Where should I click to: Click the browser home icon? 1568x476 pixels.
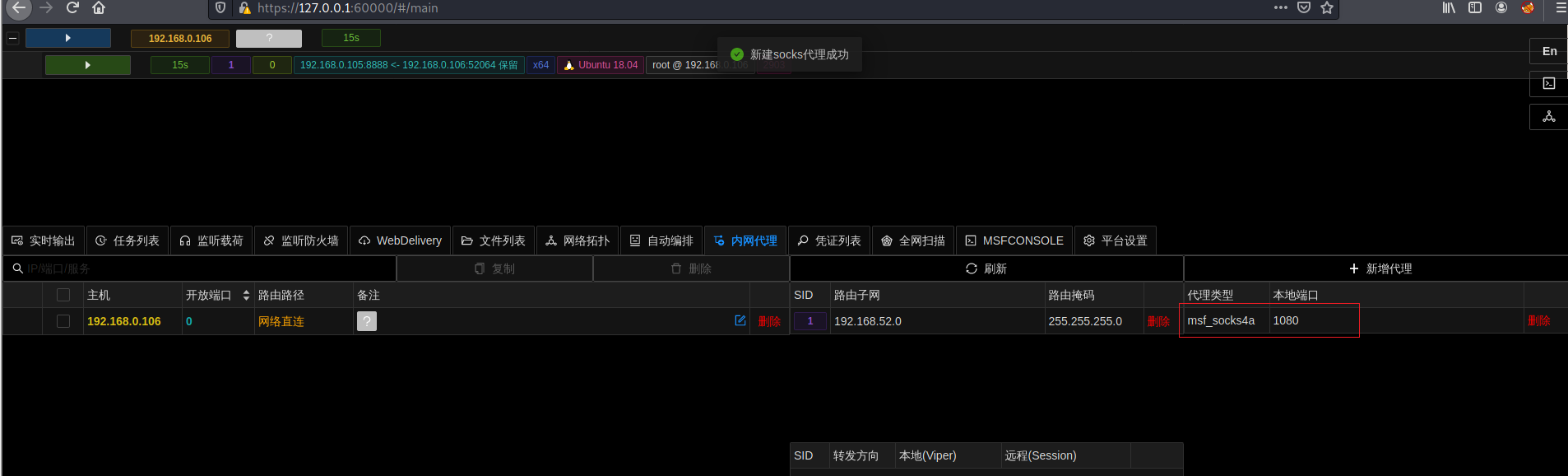click(x=99, y=8)
